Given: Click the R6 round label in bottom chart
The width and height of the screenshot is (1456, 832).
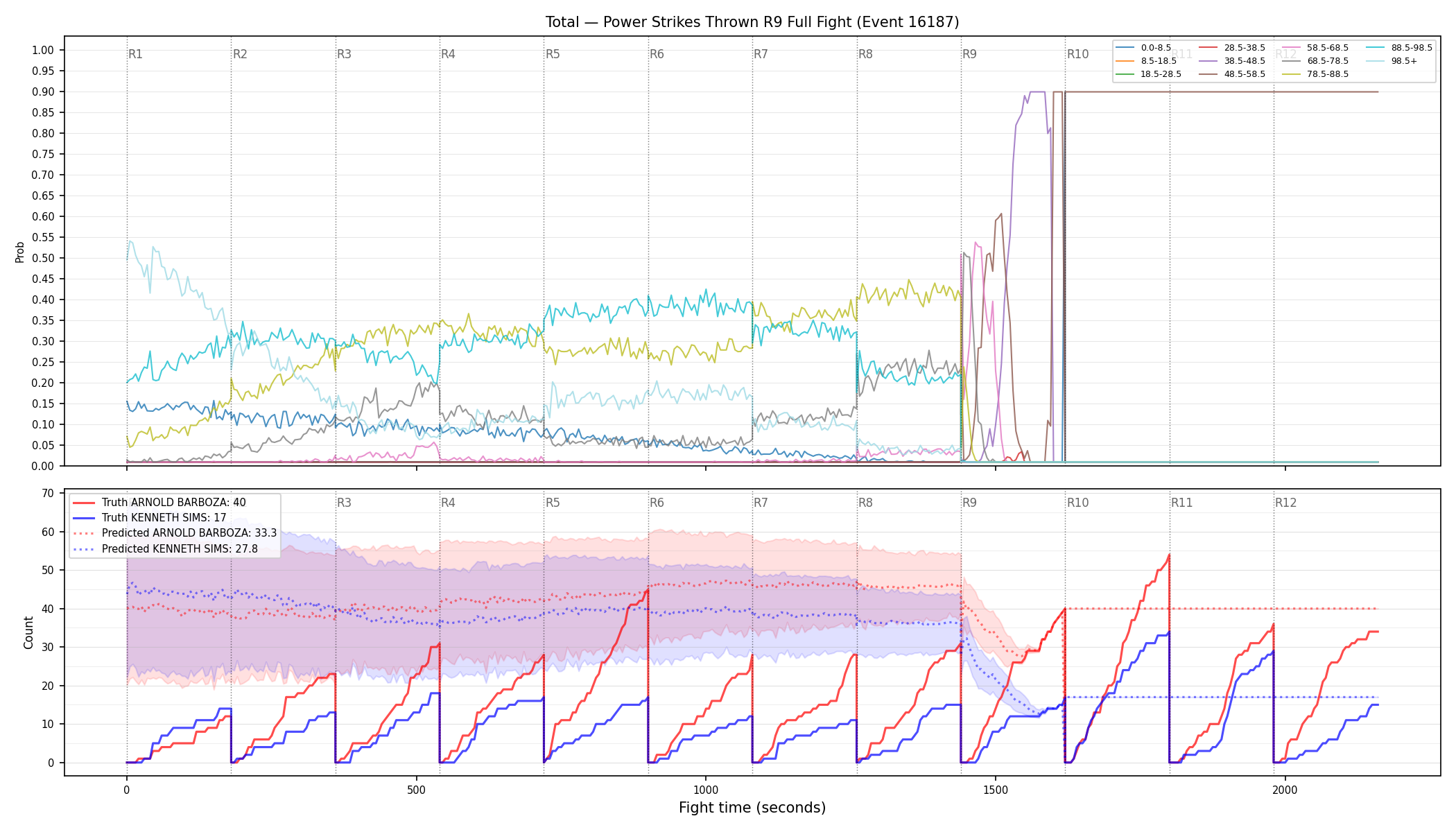Looking at the screenshot, I should [x=657, y=503].
